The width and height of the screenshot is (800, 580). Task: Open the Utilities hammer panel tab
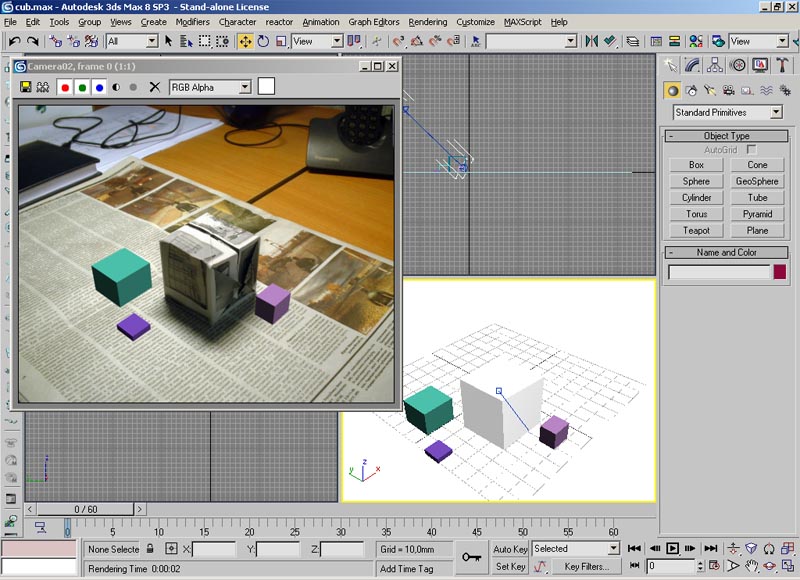point(783,65)
